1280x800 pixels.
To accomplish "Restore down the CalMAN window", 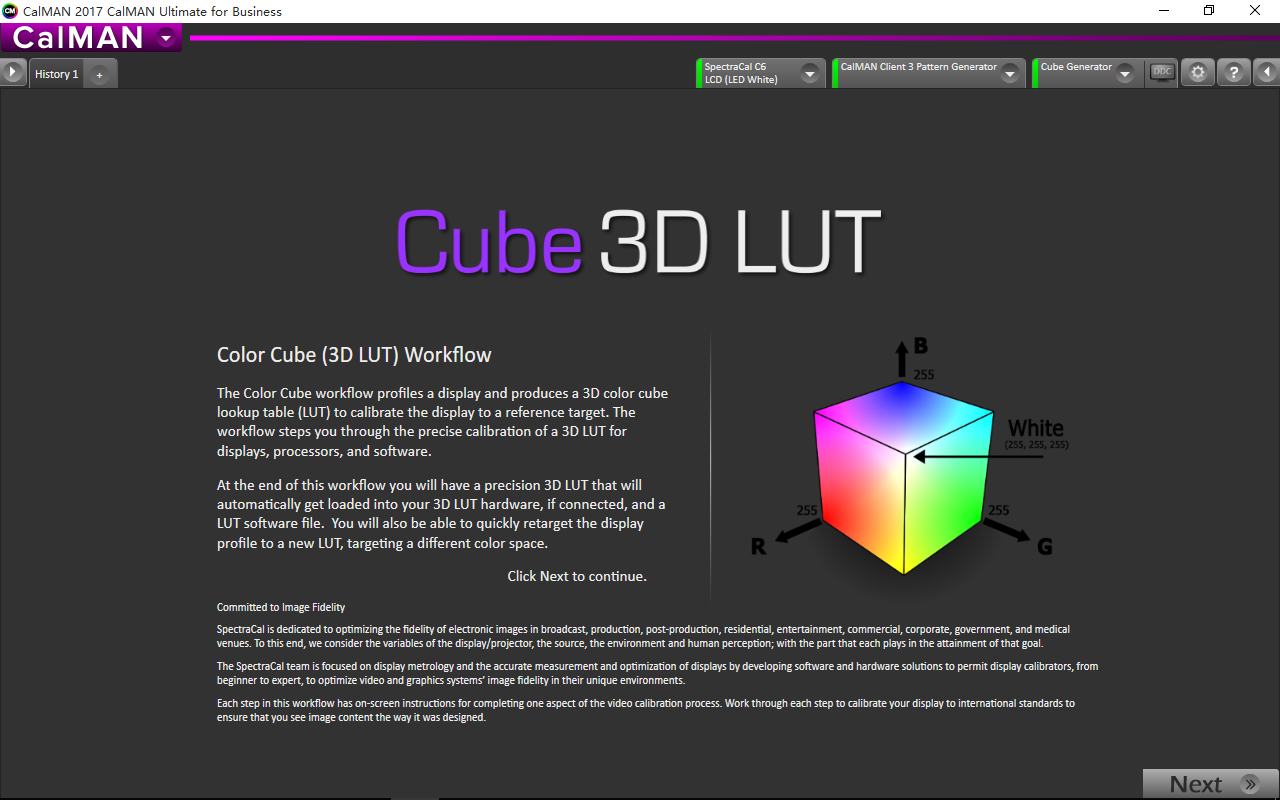I will 1209,11.
